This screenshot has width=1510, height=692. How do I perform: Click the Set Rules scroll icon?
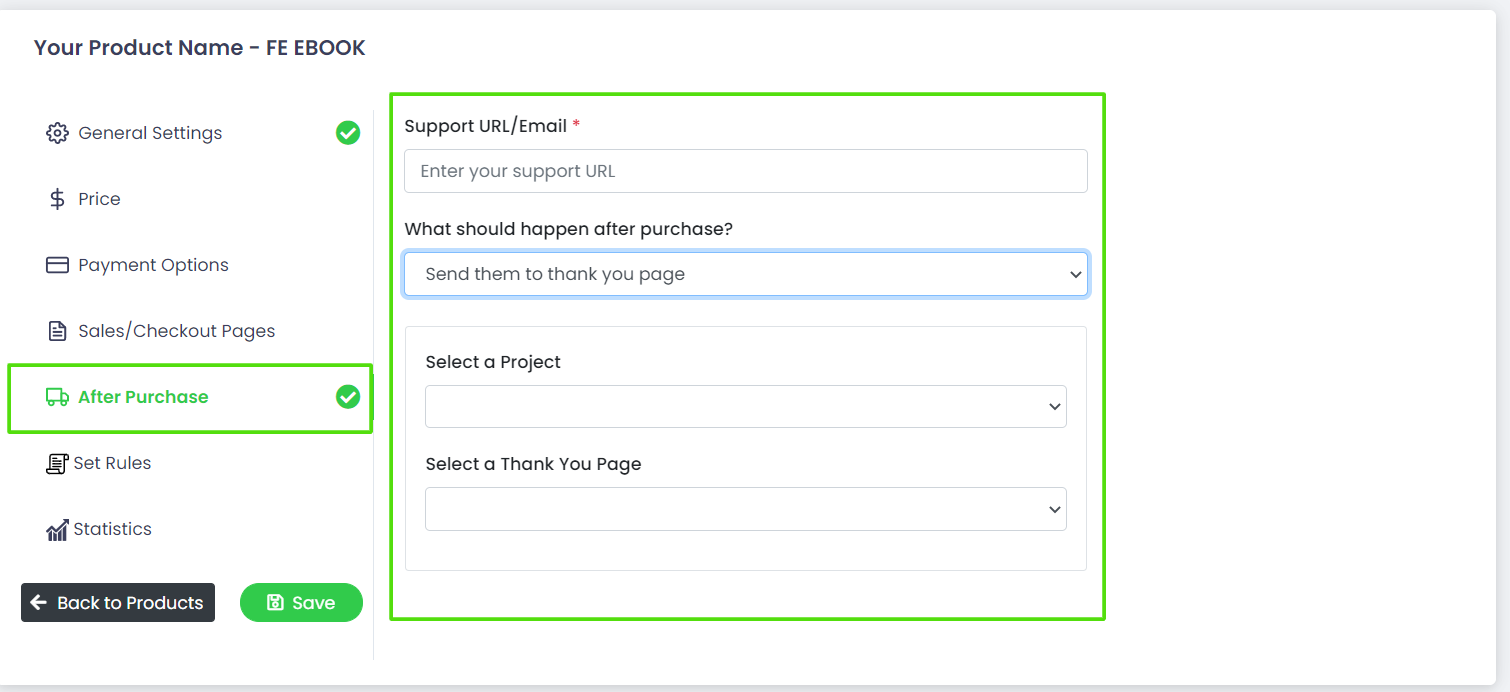[x=57, y=463]
